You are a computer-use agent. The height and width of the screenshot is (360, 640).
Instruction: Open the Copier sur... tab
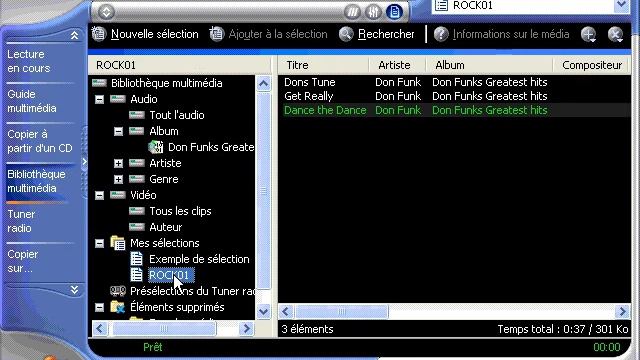pyautogui.click(x=22, y=261)
